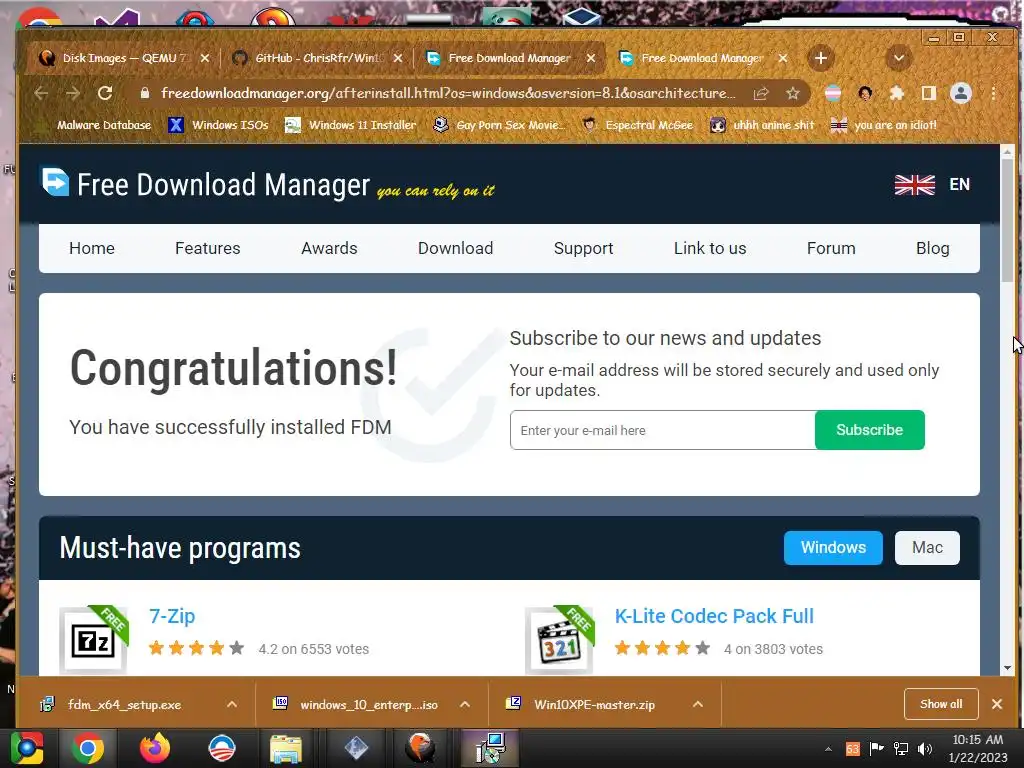
Task: Open Features in site navigation
Action: pos(208,248)
